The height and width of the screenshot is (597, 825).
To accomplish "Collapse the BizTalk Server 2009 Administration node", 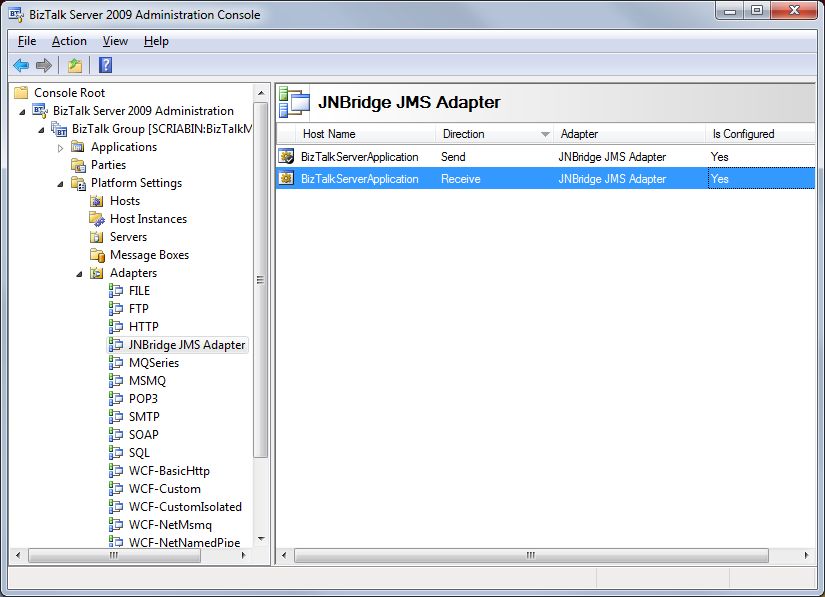I will pos(22,112).
